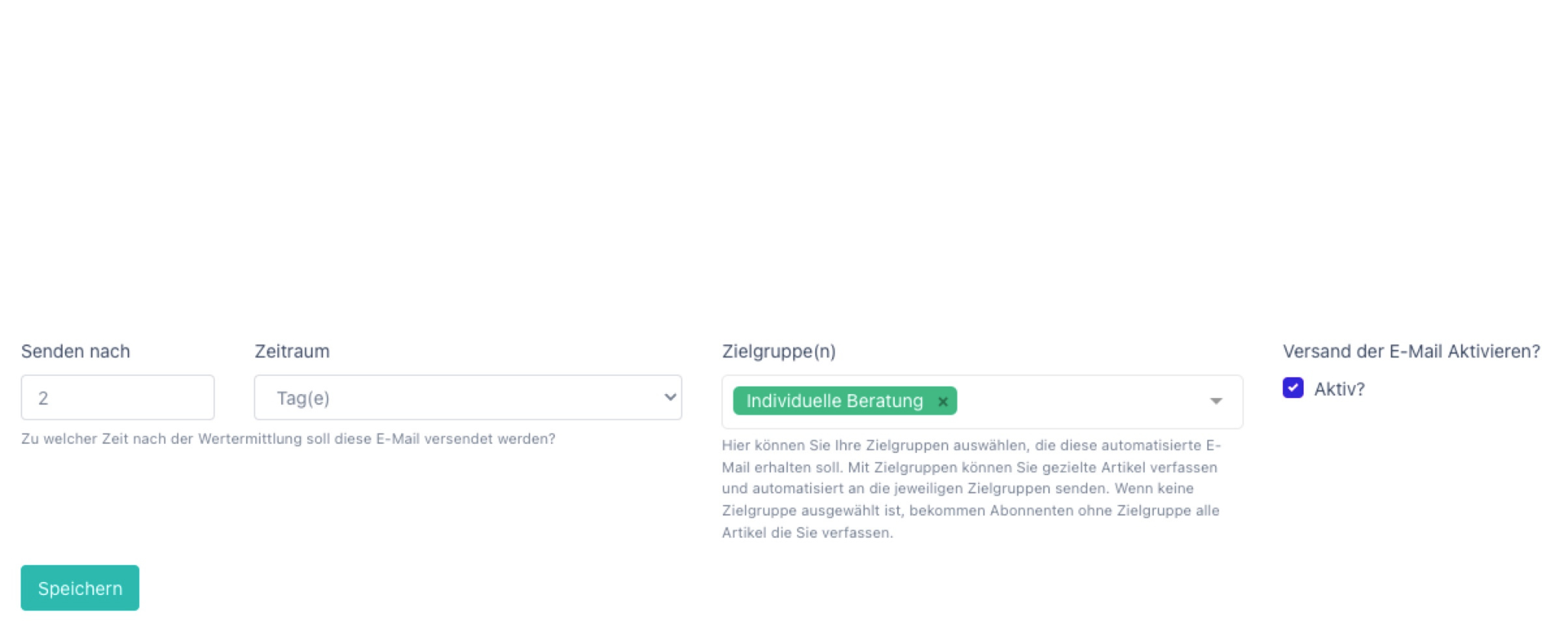Screen dimensions: 1568x637
Task: Click the Zeitraum label above the dropdown
Action: [x=292, y=351]
